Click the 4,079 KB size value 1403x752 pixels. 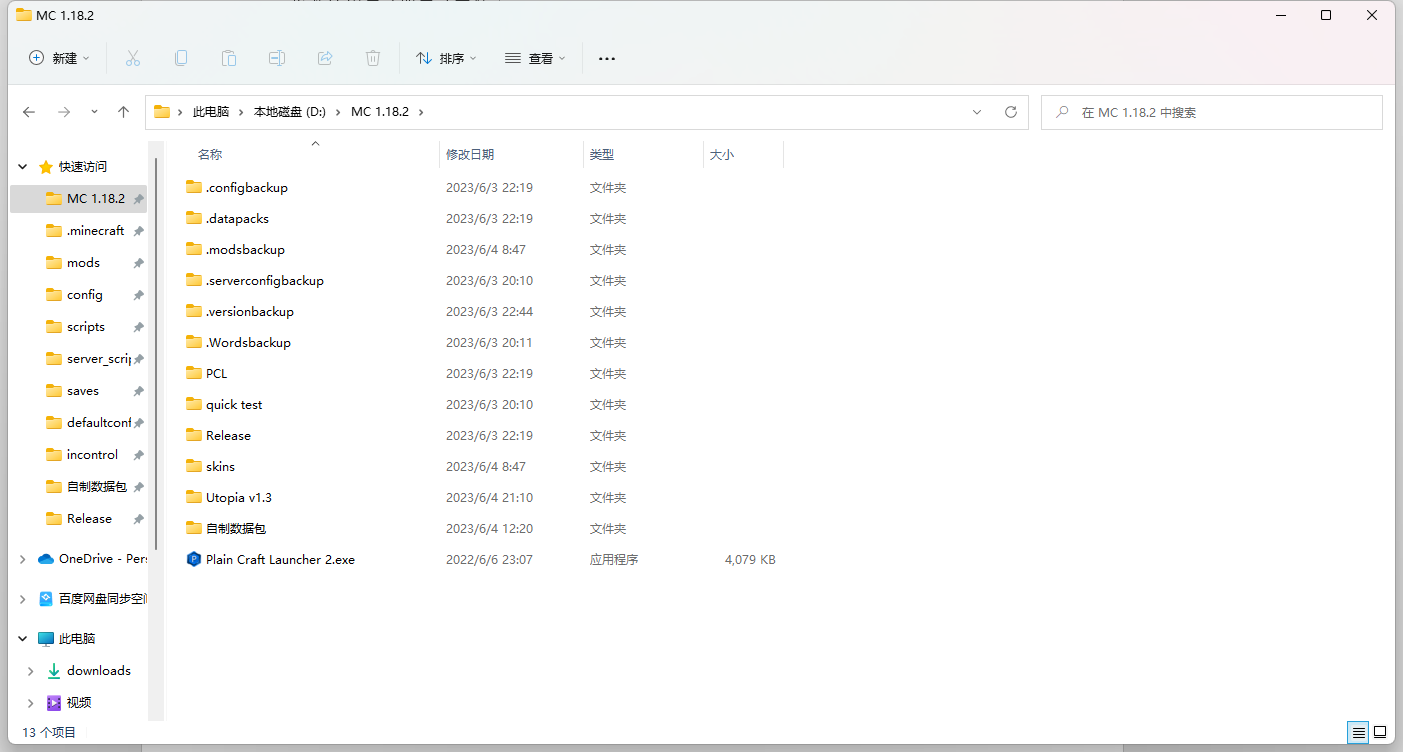750,560
